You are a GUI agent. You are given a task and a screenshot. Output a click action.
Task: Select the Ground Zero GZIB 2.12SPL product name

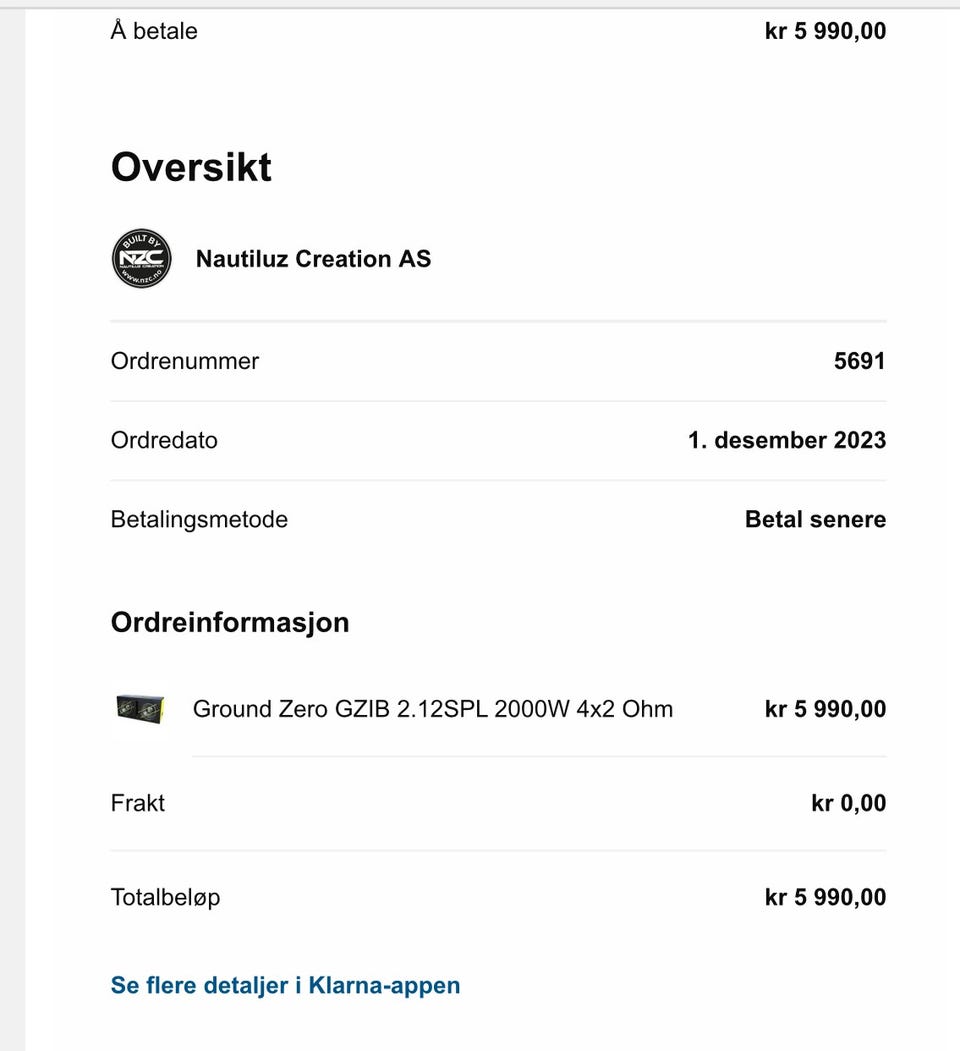432,709
